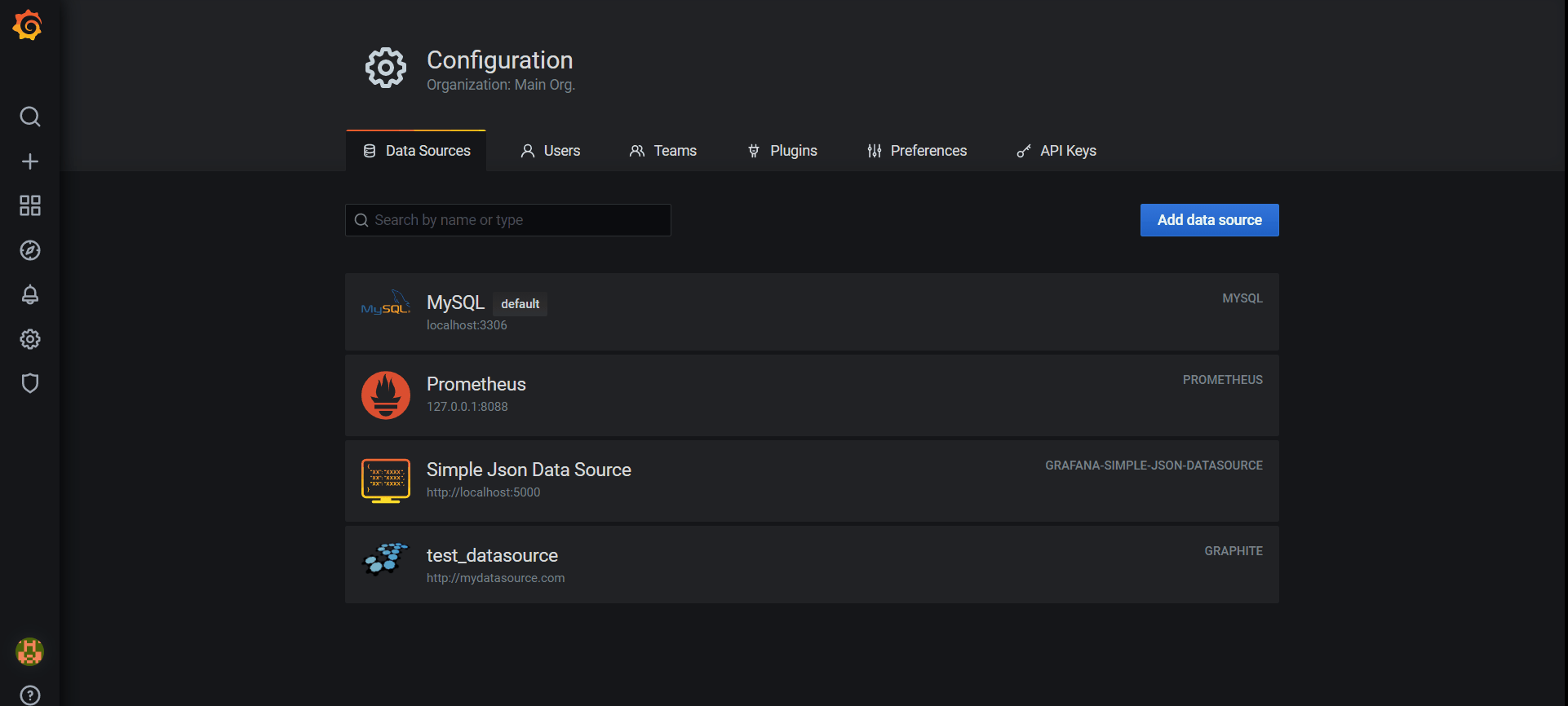
Task: Open the user avatar profile icon
Action: click(x=30, y=651)
